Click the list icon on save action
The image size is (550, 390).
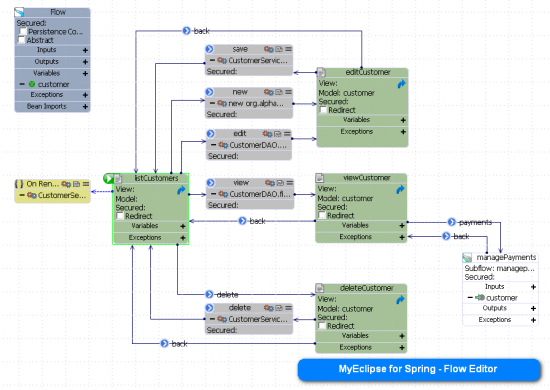pos(288,49)
